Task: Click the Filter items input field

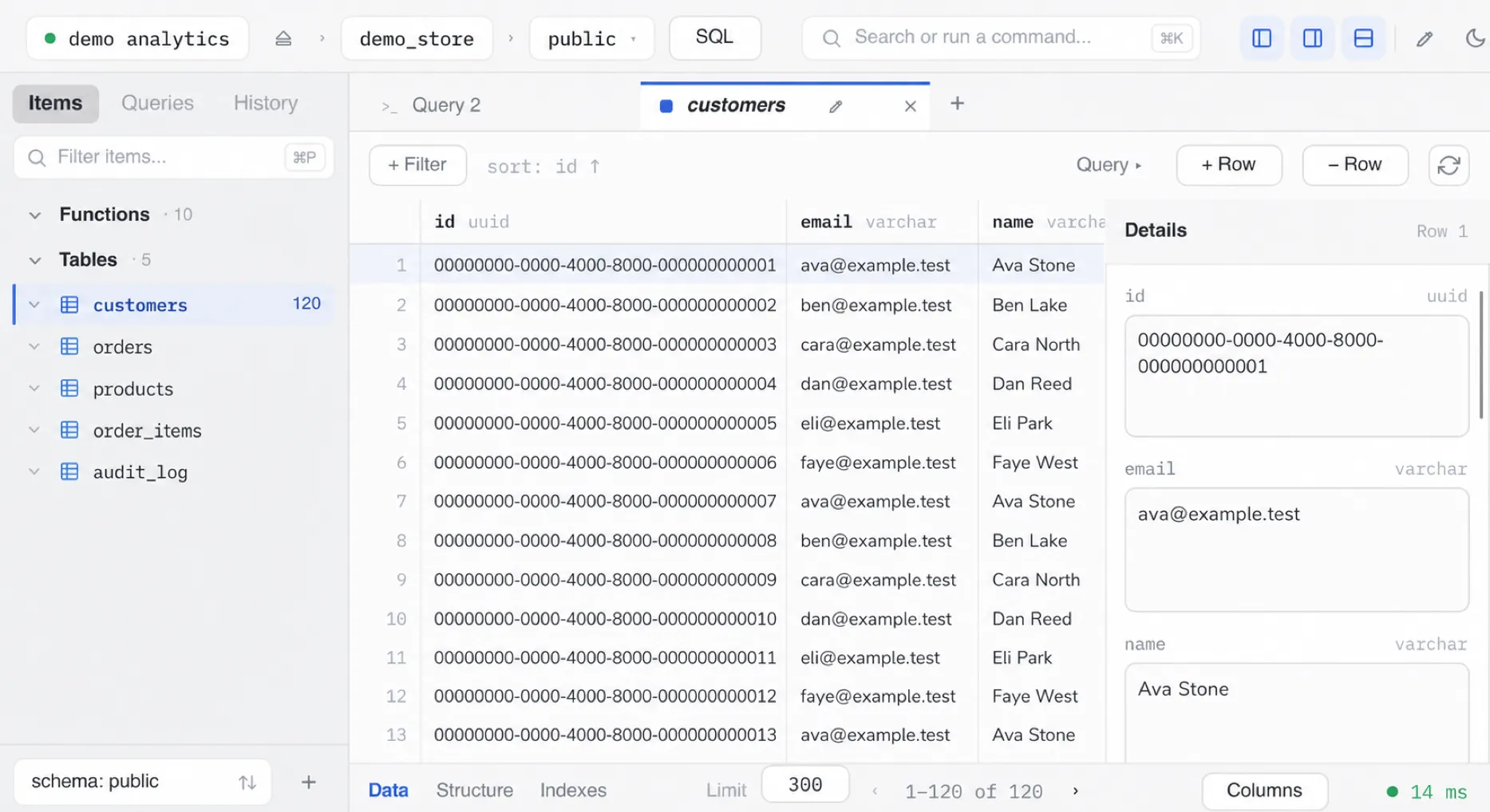Action: (174, 157)
